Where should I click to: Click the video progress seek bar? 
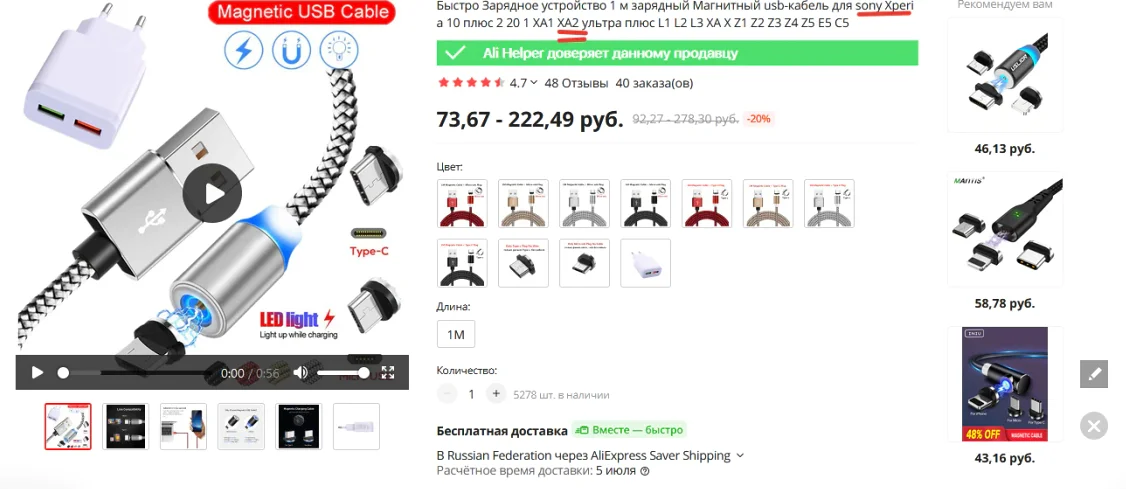click(136, 373)
